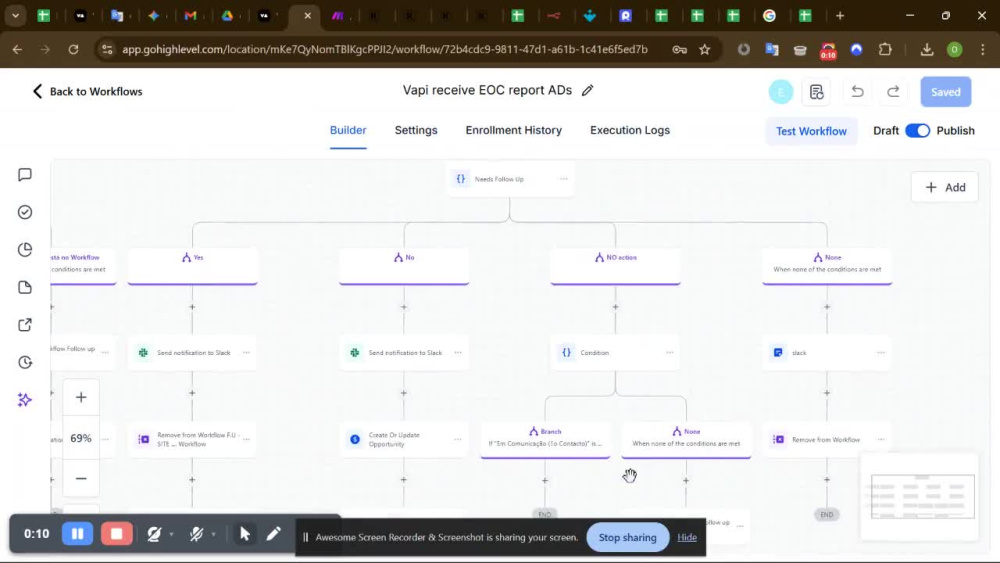Viewport: 1000px width, 563px height.
Task: Click Stop sharing button
Action: [628, 537]
